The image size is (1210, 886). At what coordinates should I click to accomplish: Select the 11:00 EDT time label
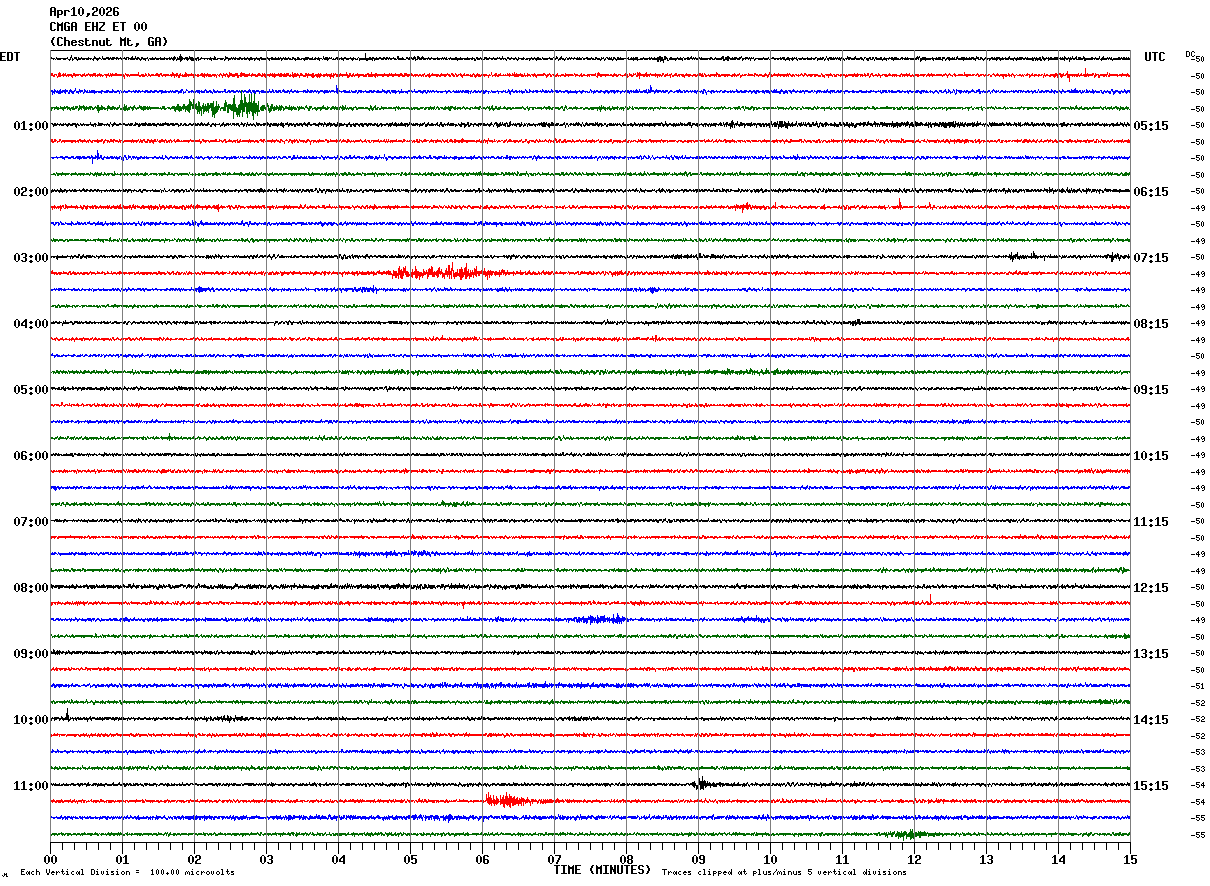point(30,786)
